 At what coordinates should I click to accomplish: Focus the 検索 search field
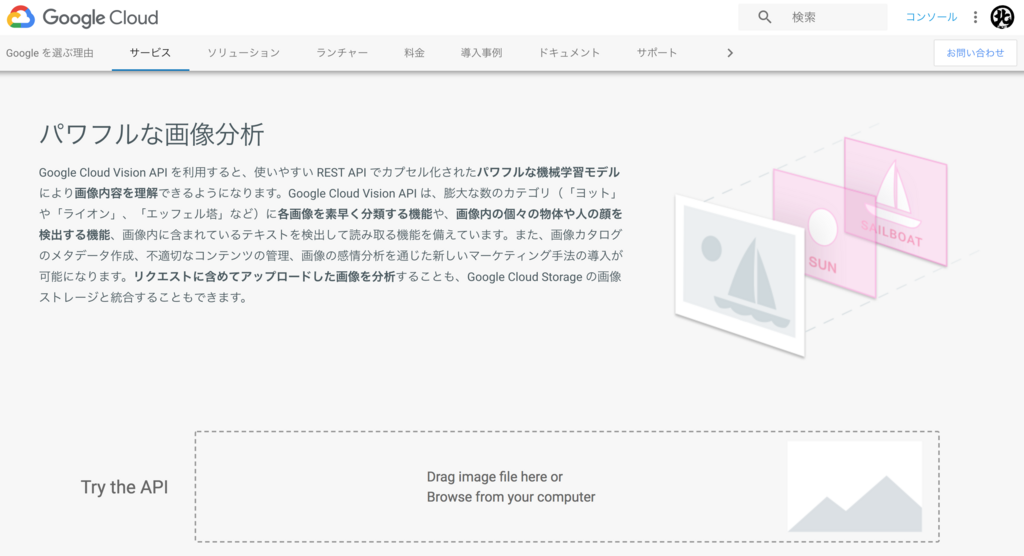point(812,17)
